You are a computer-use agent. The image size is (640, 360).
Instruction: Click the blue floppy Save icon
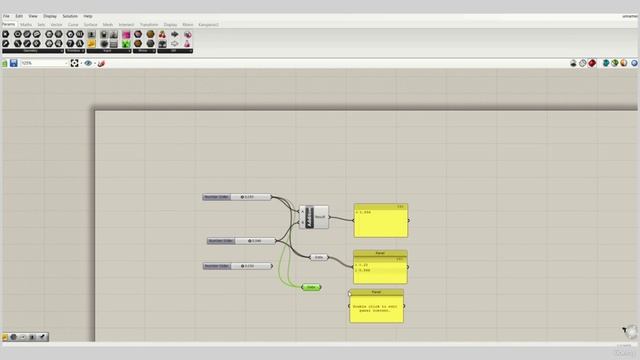(13, 63)
